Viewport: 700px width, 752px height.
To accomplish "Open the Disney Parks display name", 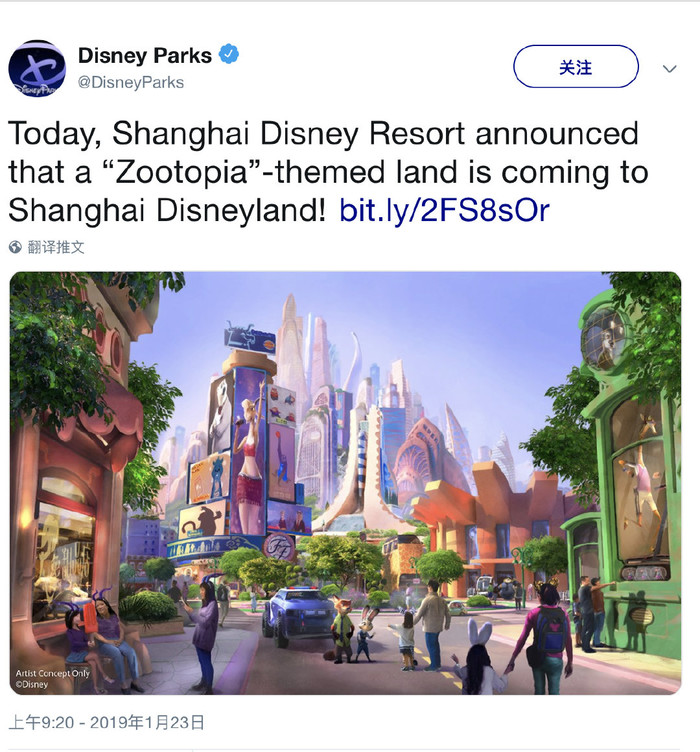I will 145,56.
